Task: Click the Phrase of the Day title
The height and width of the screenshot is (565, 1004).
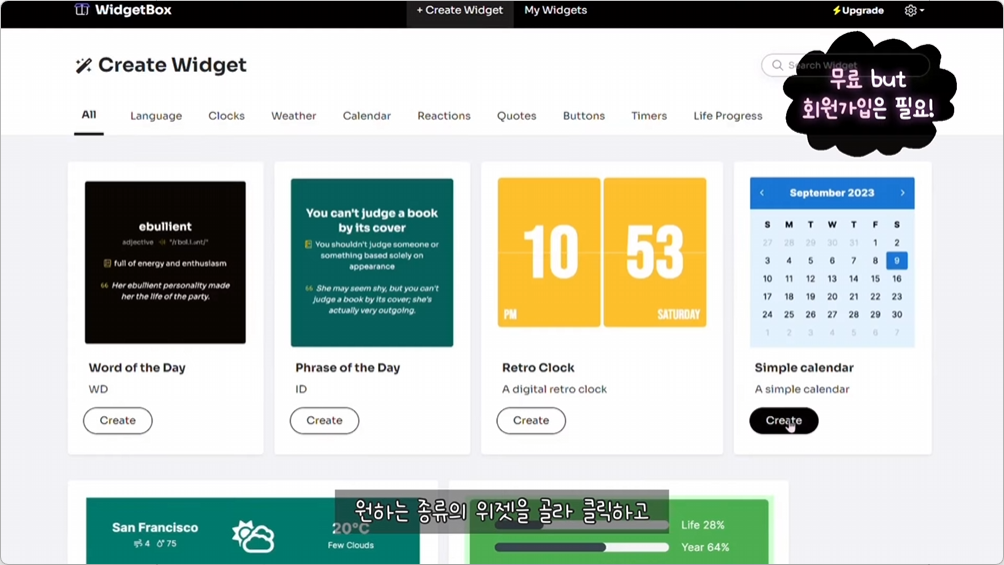Action: click(x=348, y=368)
